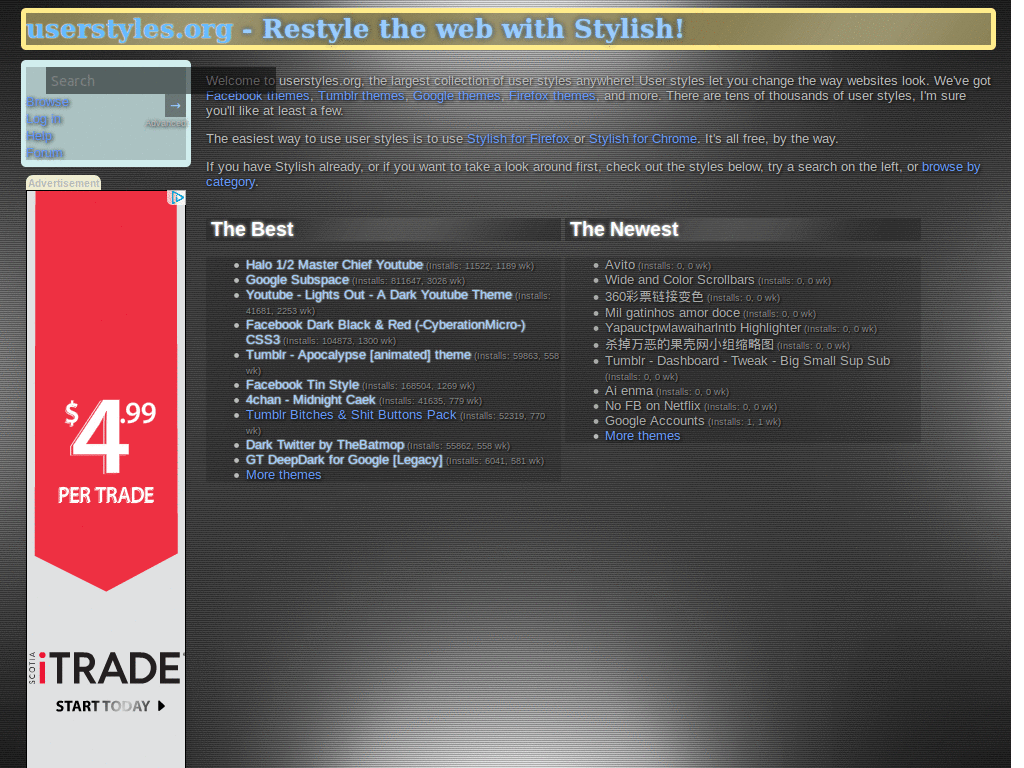This screenshot has height=768, width=1024.
Task: Open Tumblr Bitches & Shit Buttons Pack
Action: [x=351, y=415]
